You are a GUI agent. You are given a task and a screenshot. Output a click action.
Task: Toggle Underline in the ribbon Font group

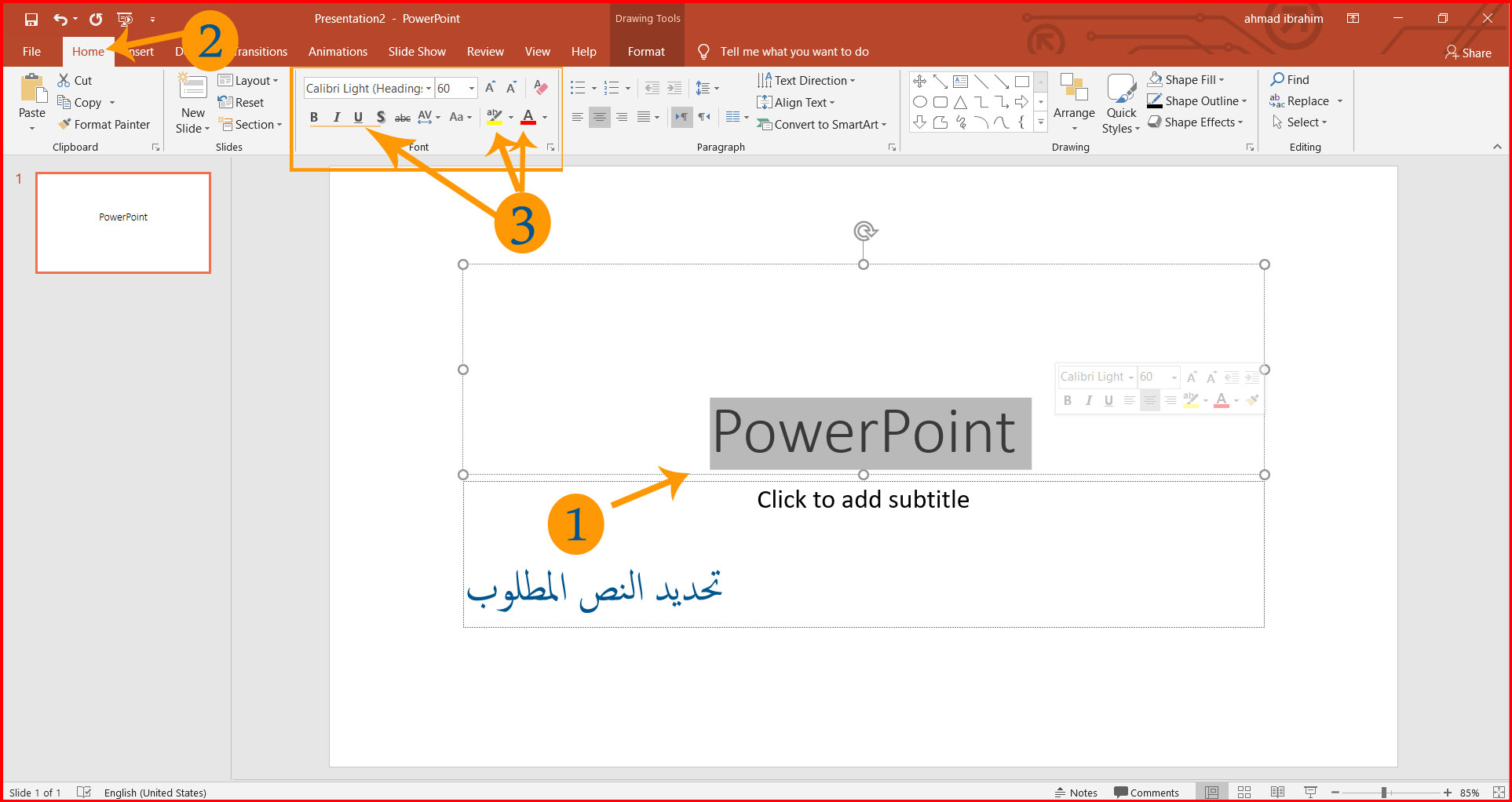[358, 117]
